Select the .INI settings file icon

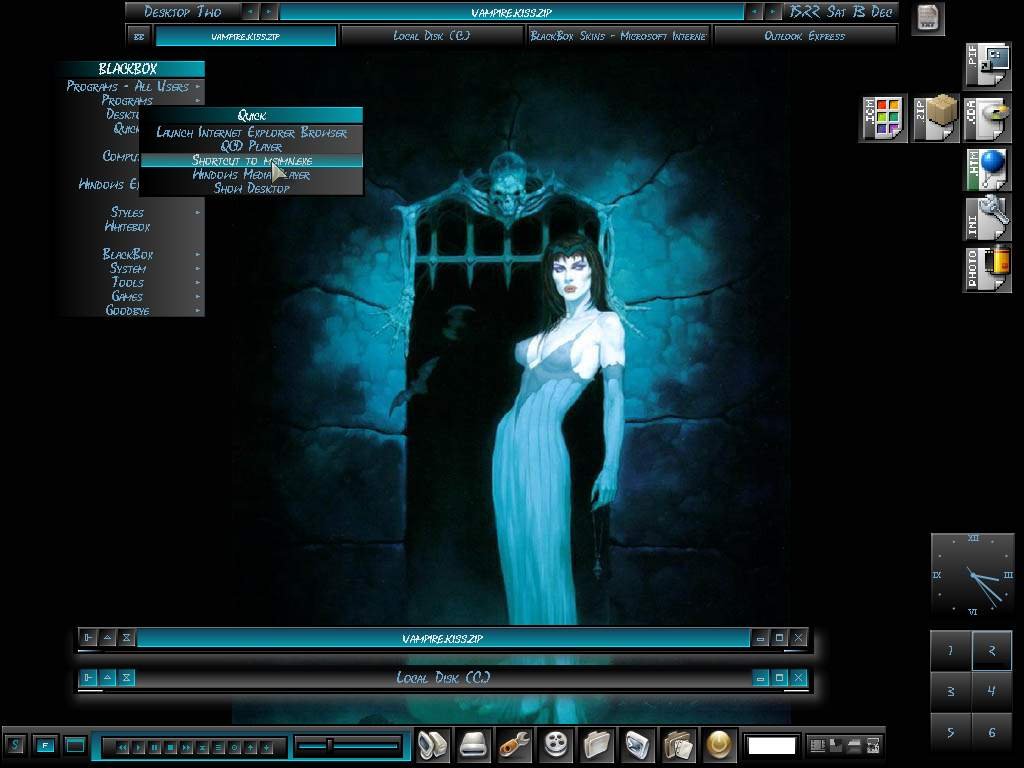pos(987,219)
